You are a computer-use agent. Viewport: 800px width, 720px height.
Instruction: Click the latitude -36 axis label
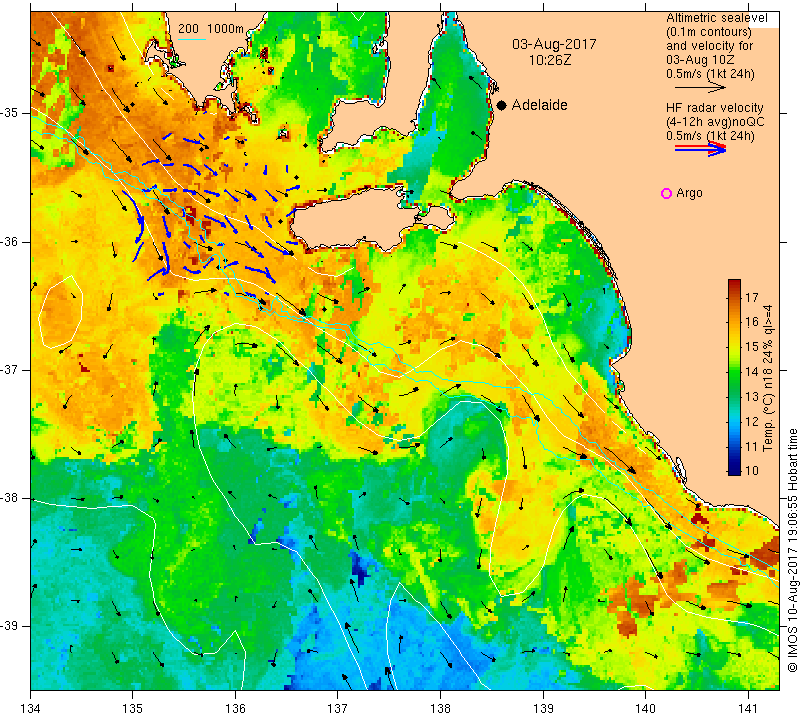[x=10, y=241]
